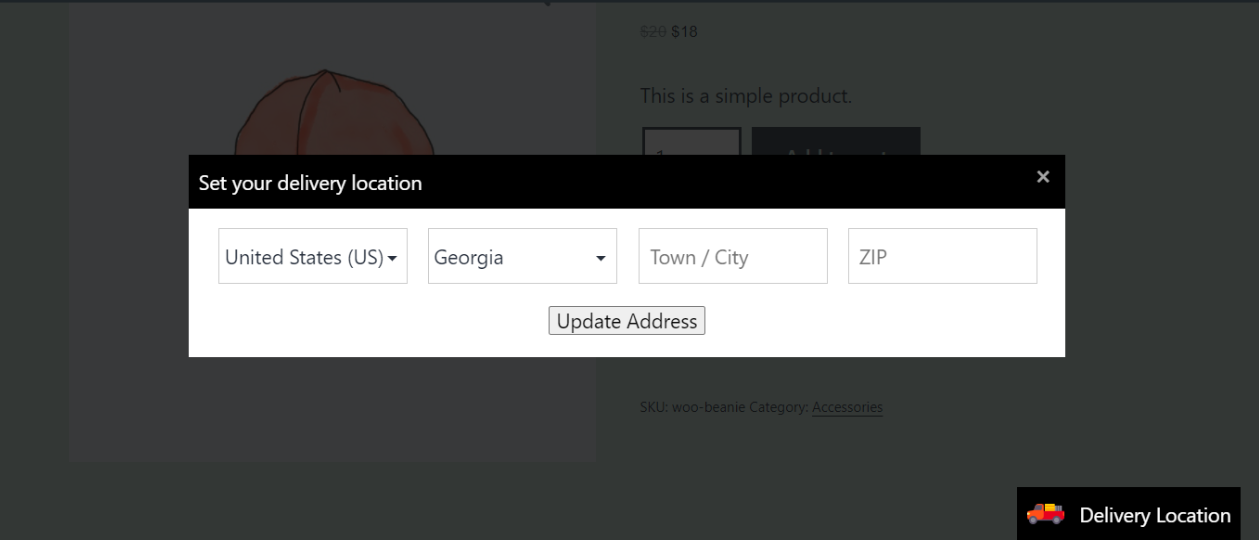Screen dimensions: 1259x540
Task: Click the red delivery truck icon
Action: click(x=1046, y=514)
